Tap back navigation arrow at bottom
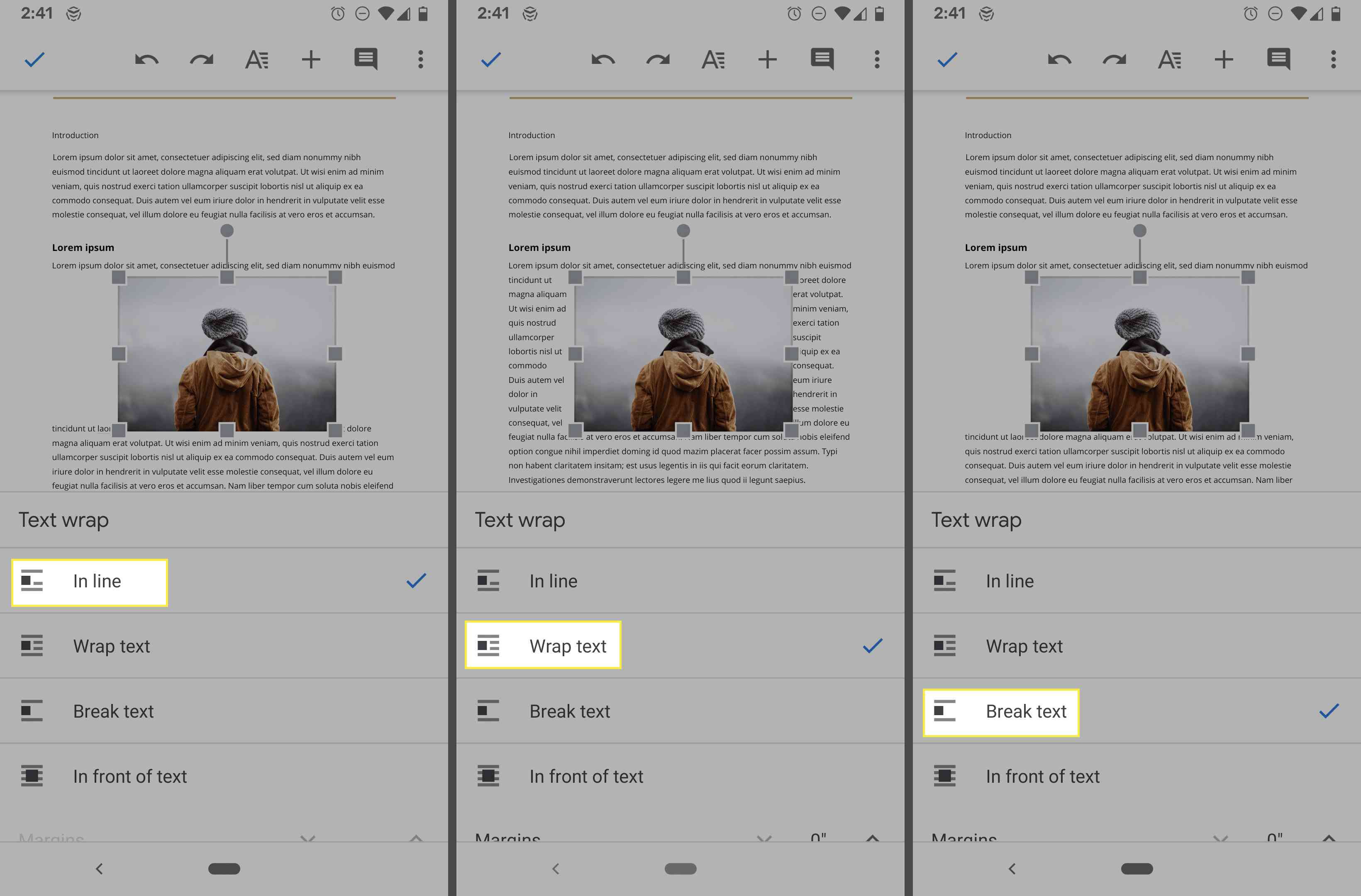1361x896 pixels. tap(101, 867)
